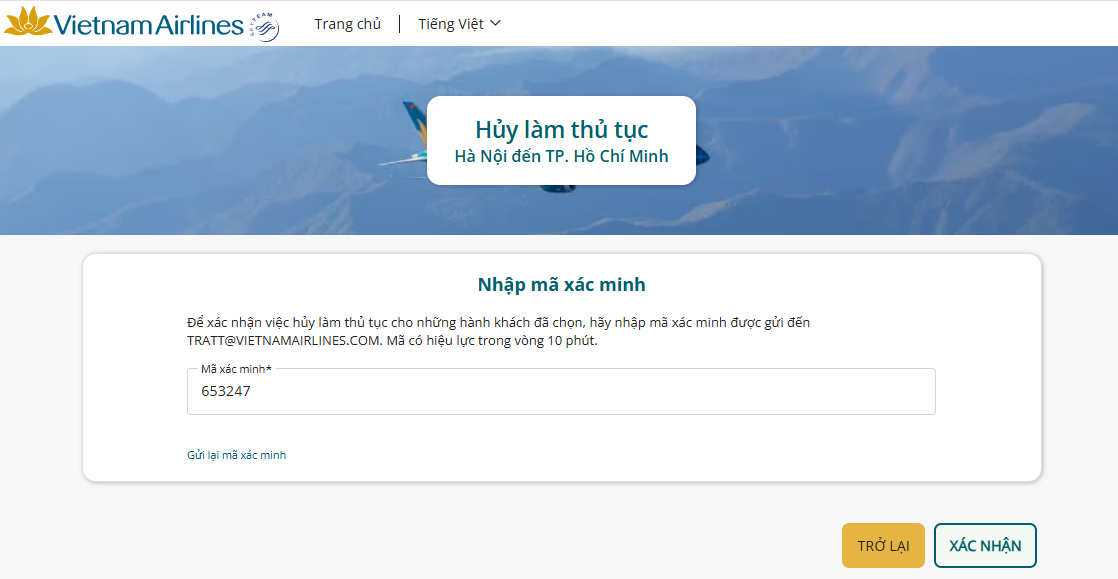The image size is (1118, 579).
Task: Click the golden lotus logo icon
Action: coord(28,22)
